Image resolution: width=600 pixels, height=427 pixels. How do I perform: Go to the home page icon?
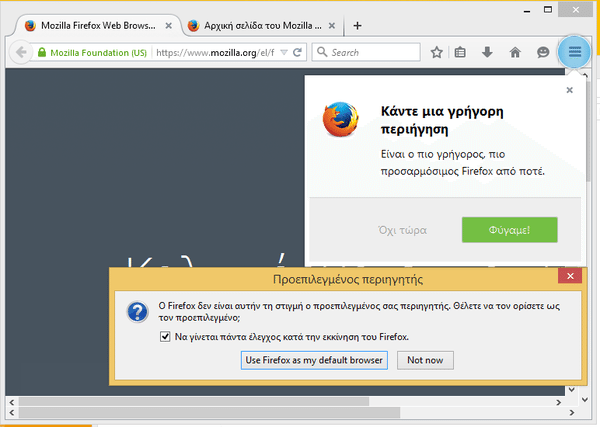coord(515,52)
